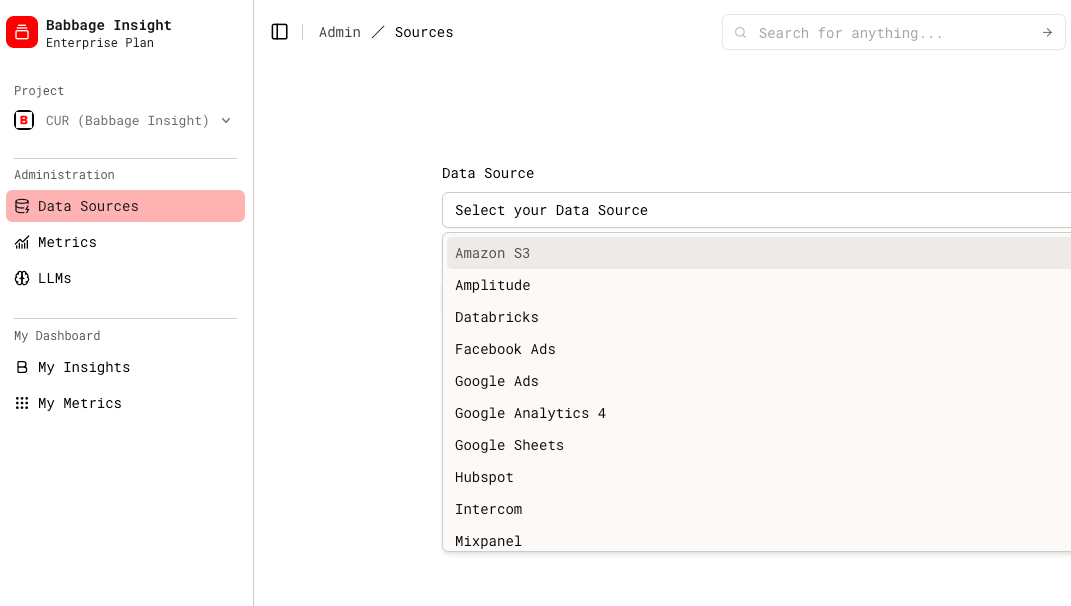Click the My Insights B icon

click(22, 368)
